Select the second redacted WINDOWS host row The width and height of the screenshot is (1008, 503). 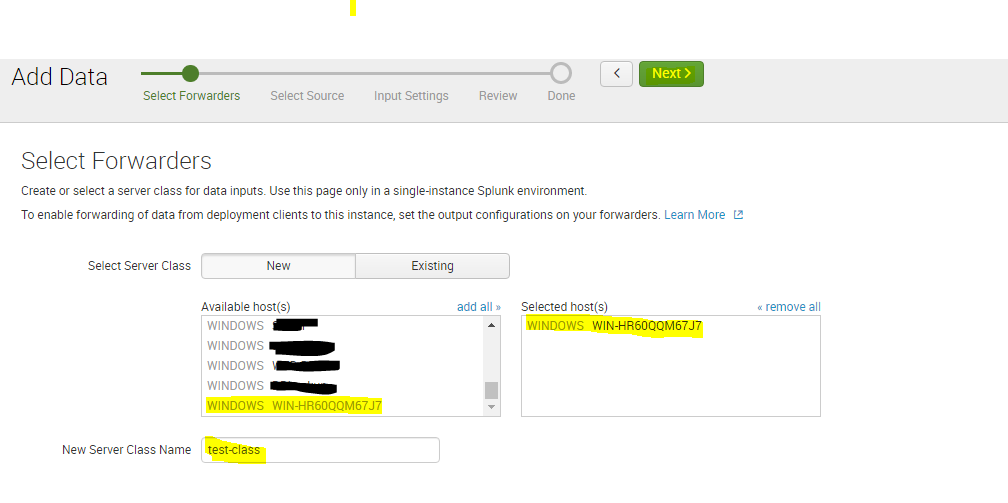click(344, 346)
